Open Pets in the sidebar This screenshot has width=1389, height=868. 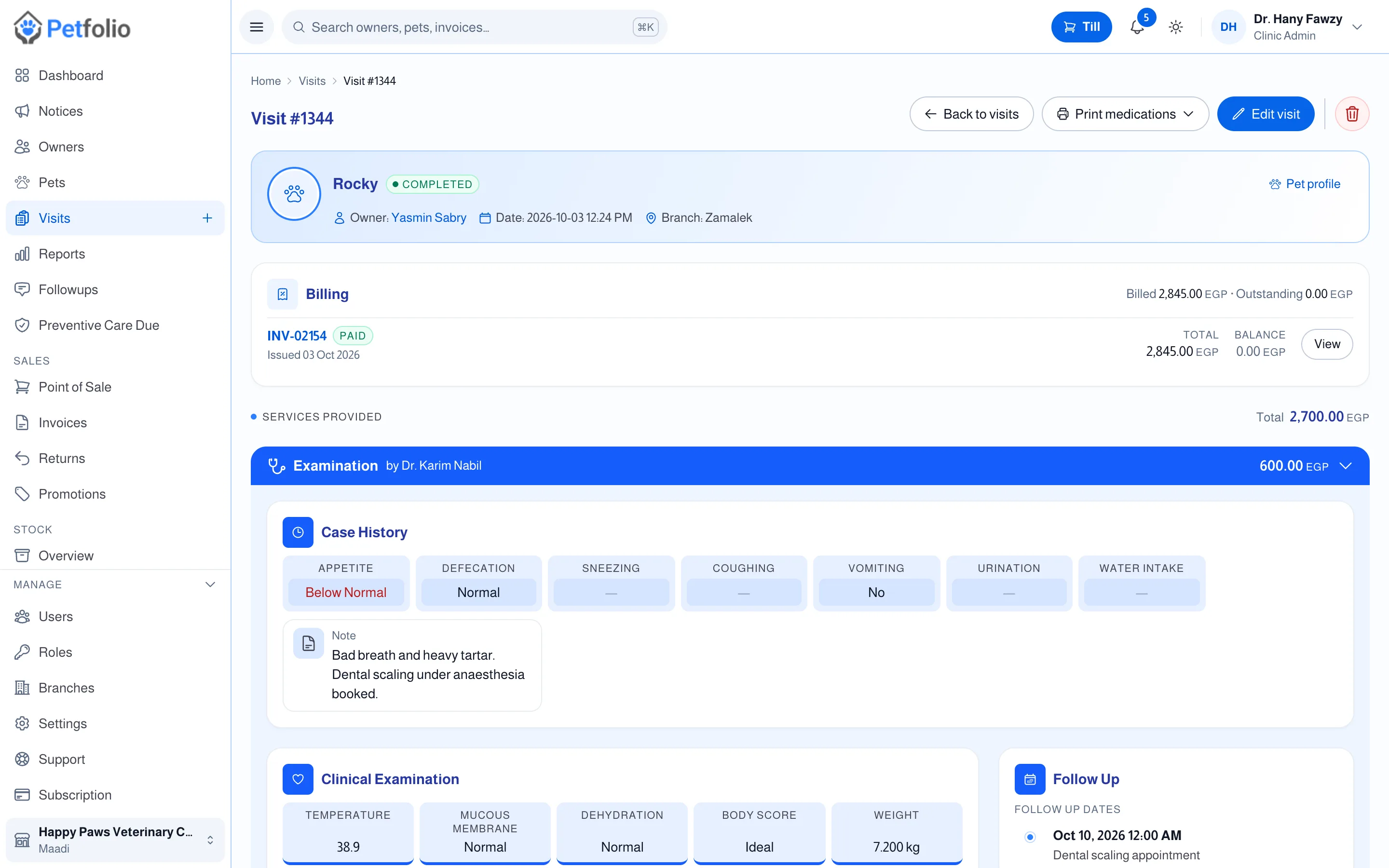(115, 183)
